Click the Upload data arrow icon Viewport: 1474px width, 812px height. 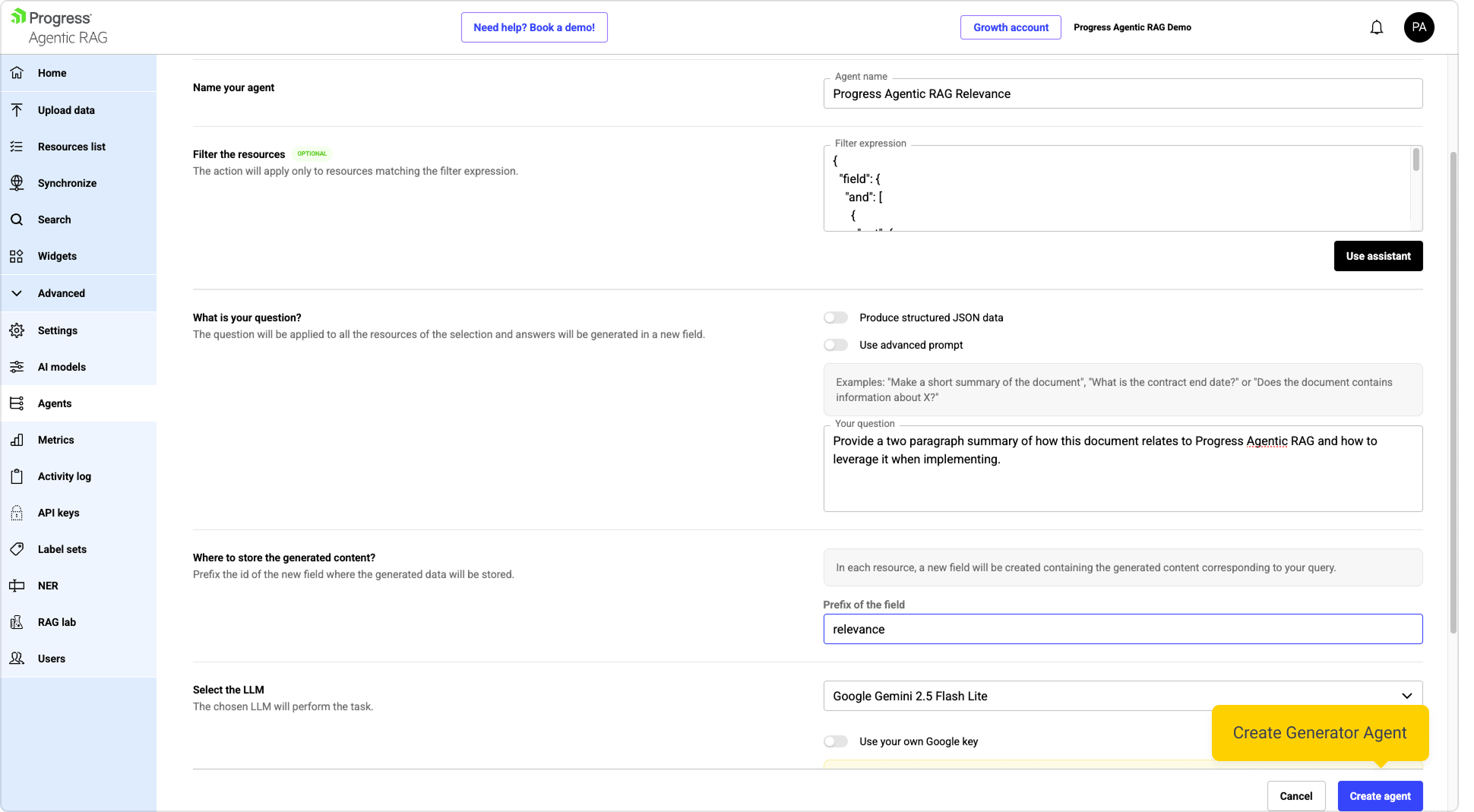(17, 110)
